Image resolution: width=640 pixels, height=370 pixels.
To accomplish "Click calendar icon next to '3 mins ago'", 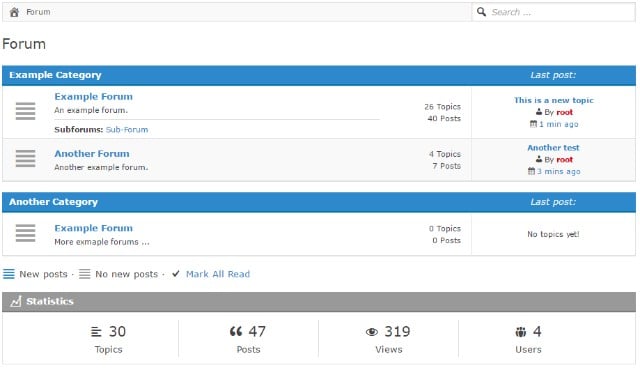I will pos(531,171).
